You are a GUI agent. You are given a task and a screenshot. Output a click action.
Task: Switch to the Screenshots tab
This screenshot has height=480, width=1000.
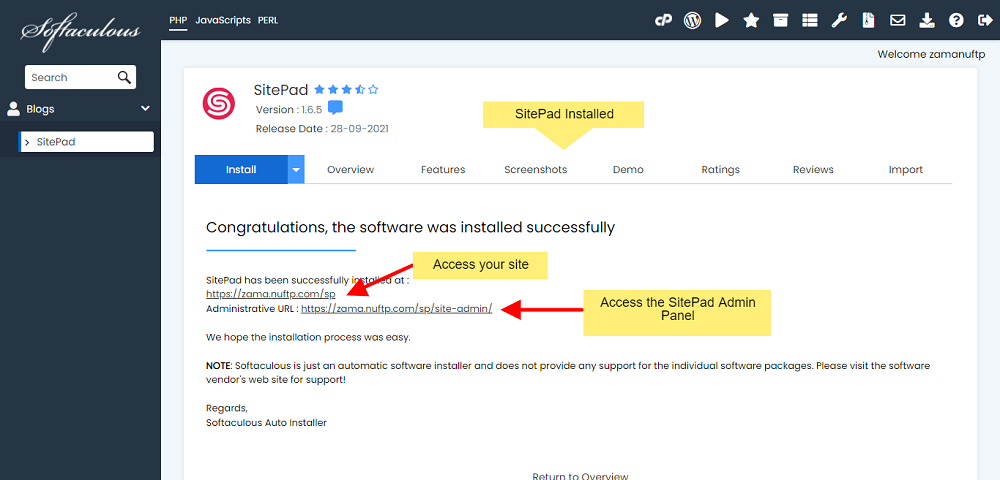535,170
